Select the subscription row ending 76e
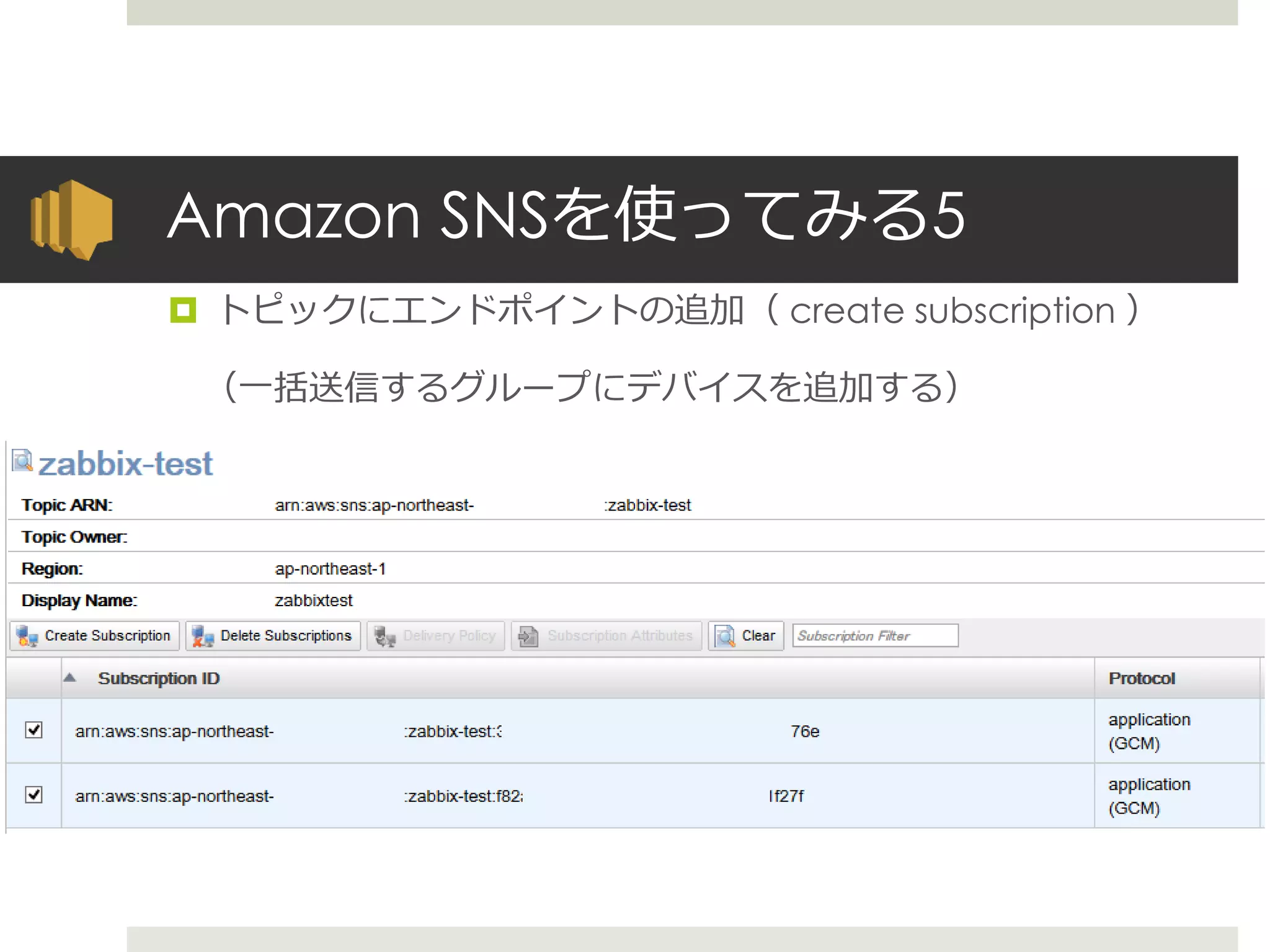Image resolution: width=1270 pixels, height=952 pixels. pyautogui.click(x=634, y=731)
